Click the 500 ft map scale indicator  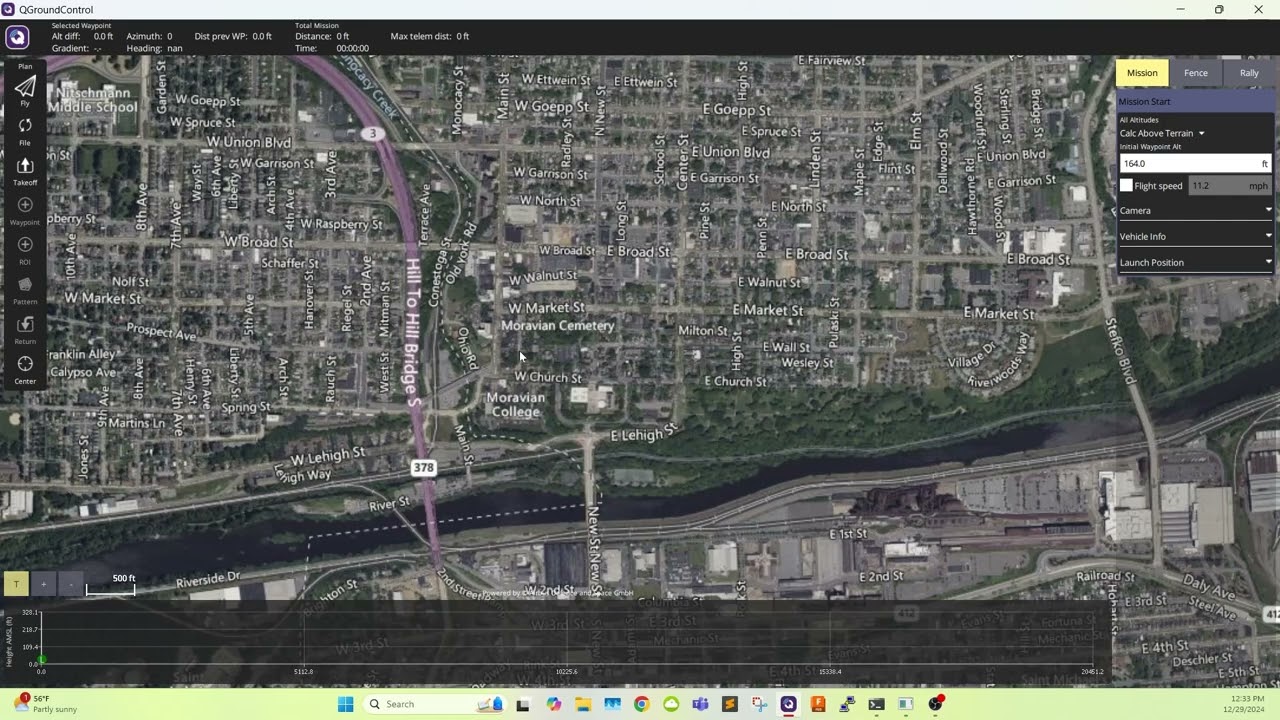(111, 585)
